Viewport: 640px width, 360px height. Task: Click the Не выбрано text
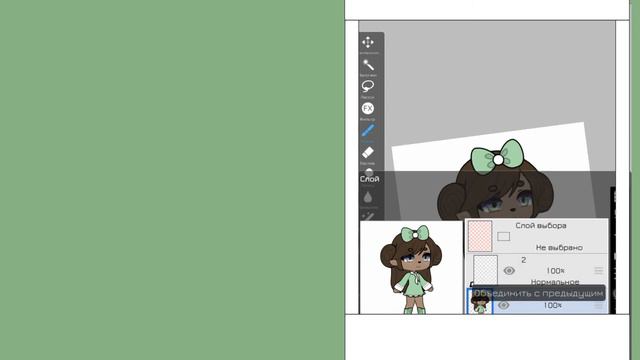point(559,247)
